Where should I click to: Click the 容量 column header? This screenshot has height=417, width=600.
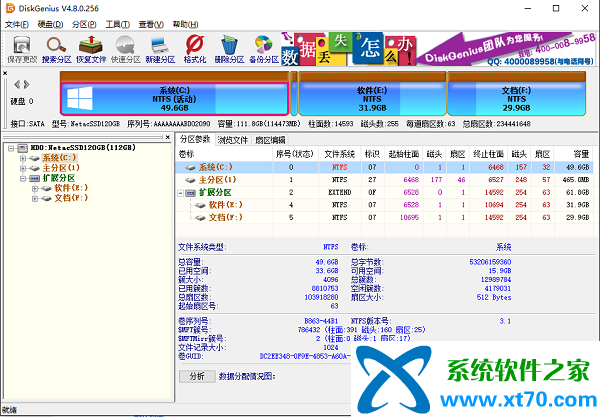[574, 154]
